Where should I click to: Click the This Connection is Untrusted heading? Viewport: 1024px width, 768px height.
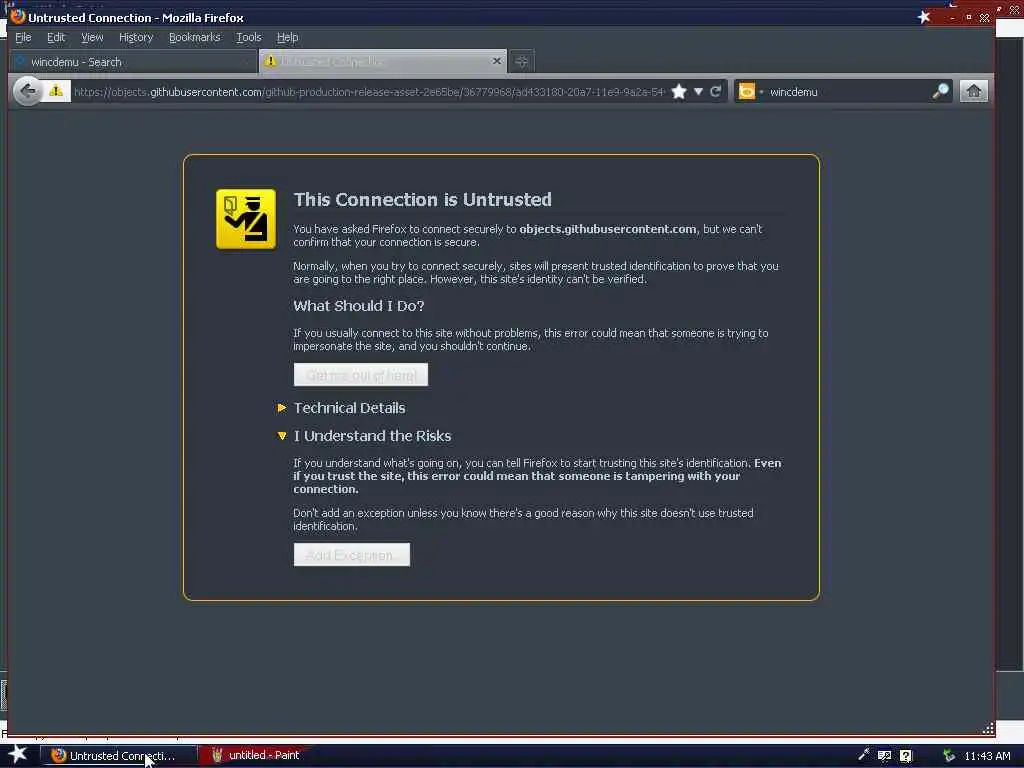(x=423, y=199)
